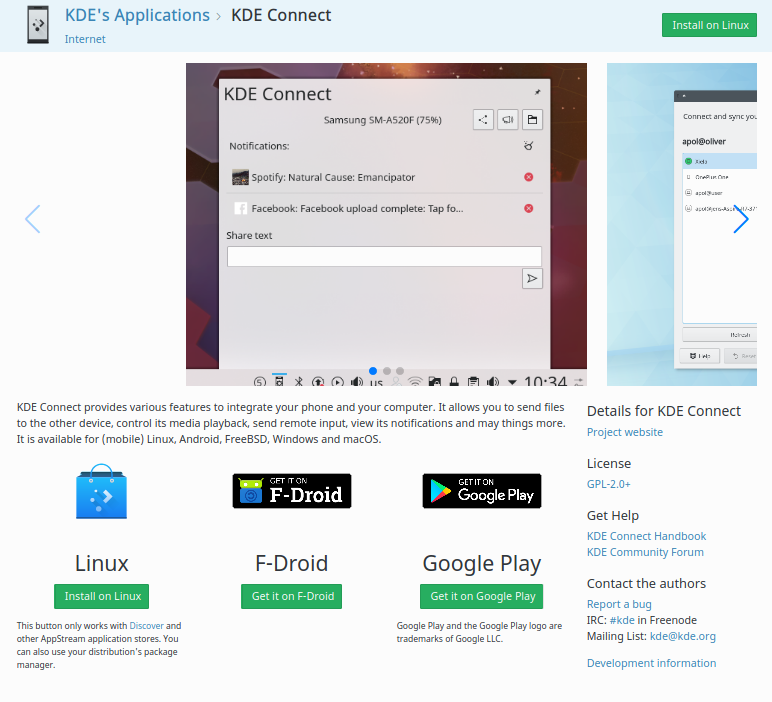Click the media play tray icon in screenshot
This screenshot has width=772, height=702.
point(338,382)
